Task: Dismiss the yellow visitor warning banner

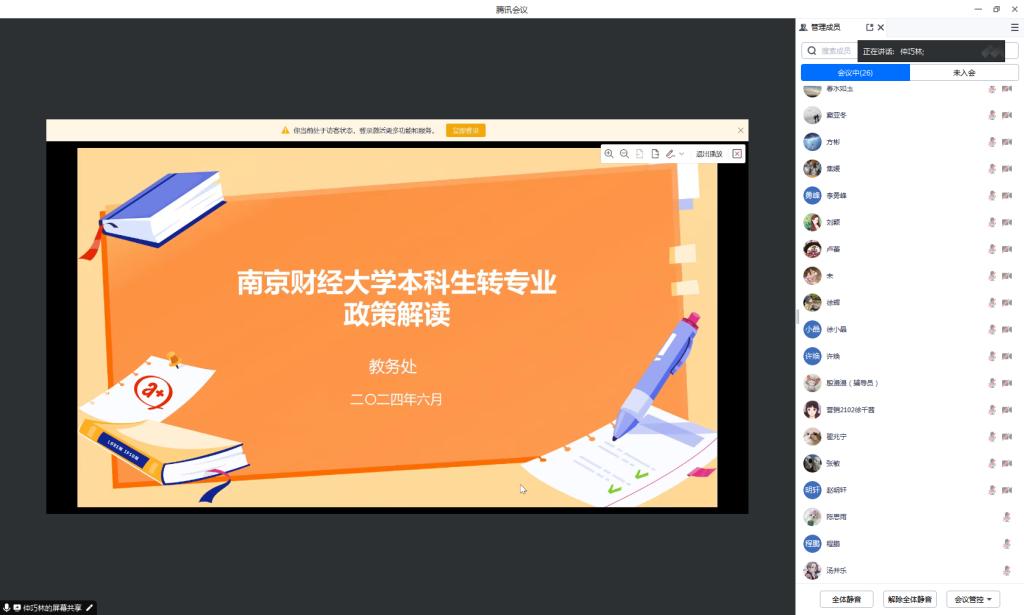Action: click(x=740, y=130)
